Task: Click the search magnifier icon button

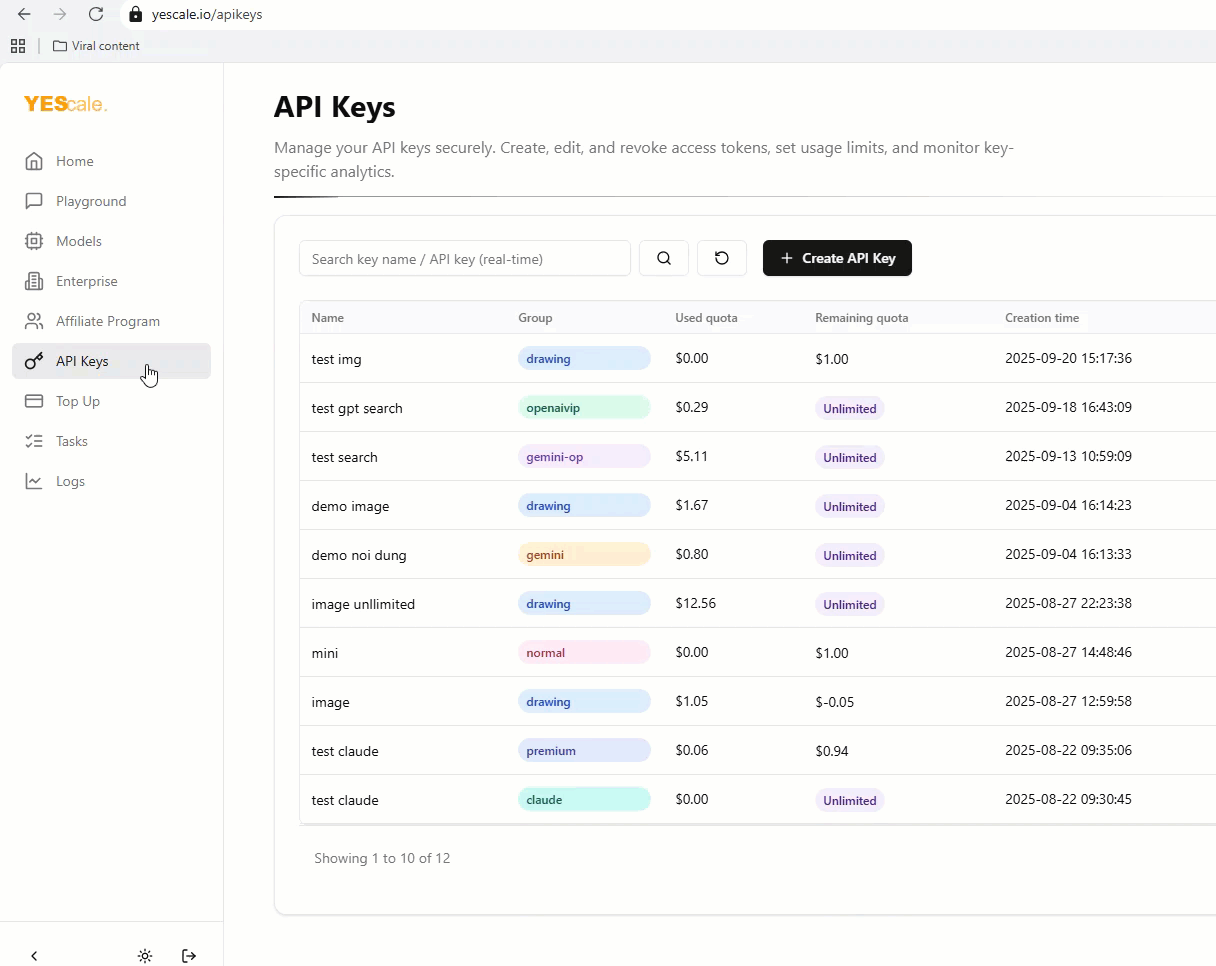Action: [664, 258]
